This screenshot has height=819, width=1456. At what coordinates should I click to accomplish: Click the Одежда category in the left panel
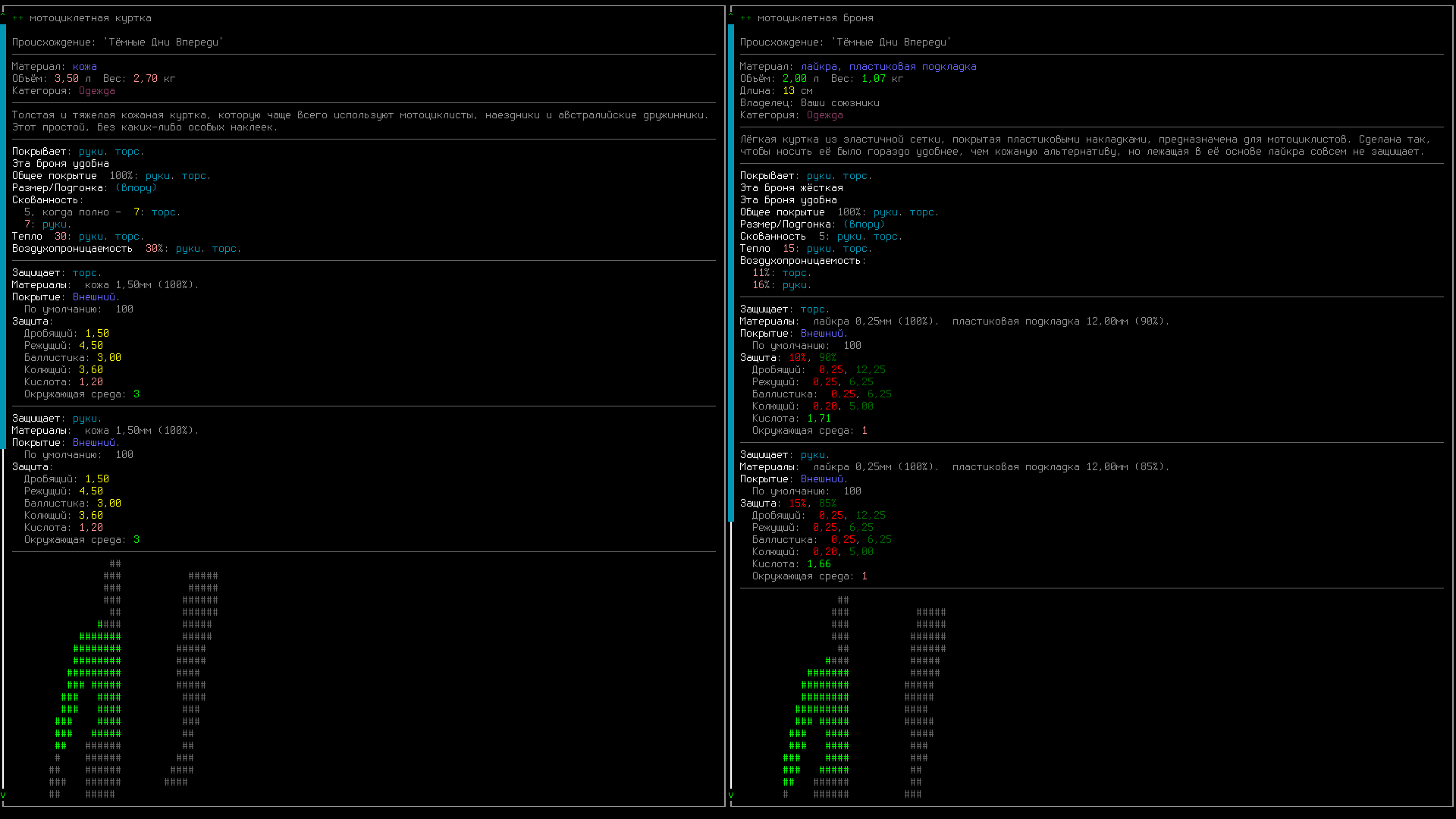coord(96,91)
